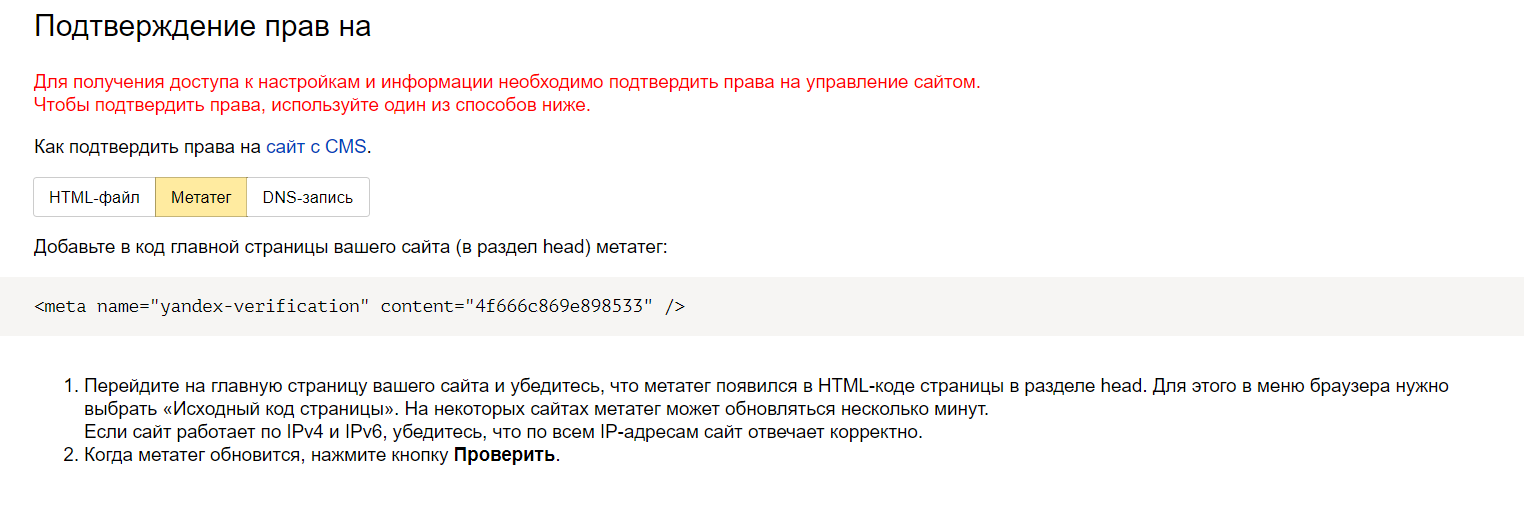Click the content value 4f666c869e898533
1524x521 pixels.
pos(557,306)
